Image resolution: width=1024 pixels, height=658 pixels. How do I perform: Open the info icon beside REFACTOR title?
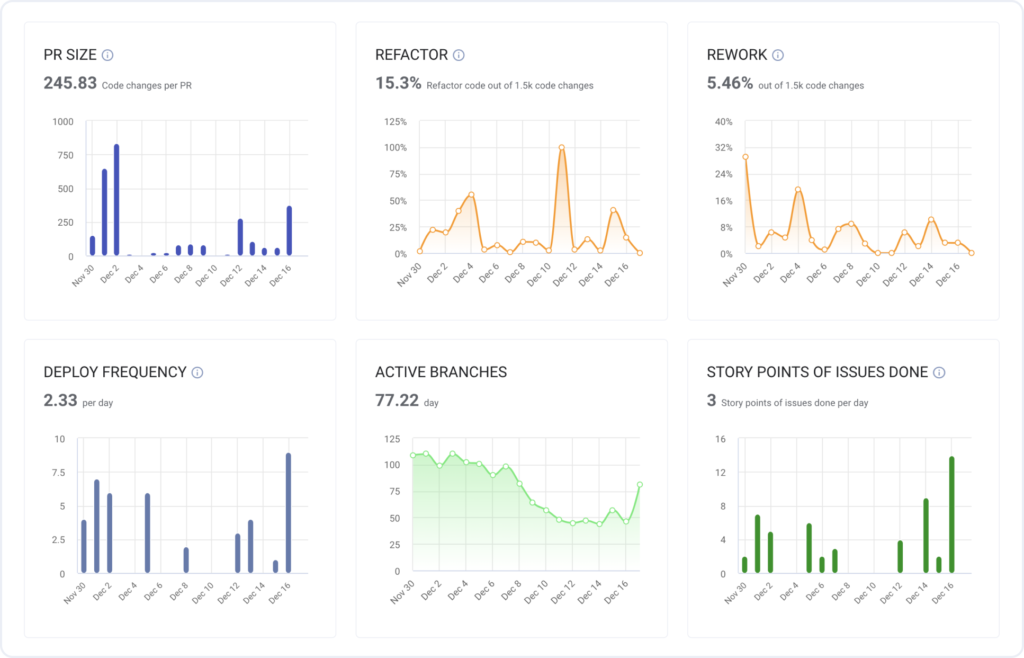click(459, 55)
